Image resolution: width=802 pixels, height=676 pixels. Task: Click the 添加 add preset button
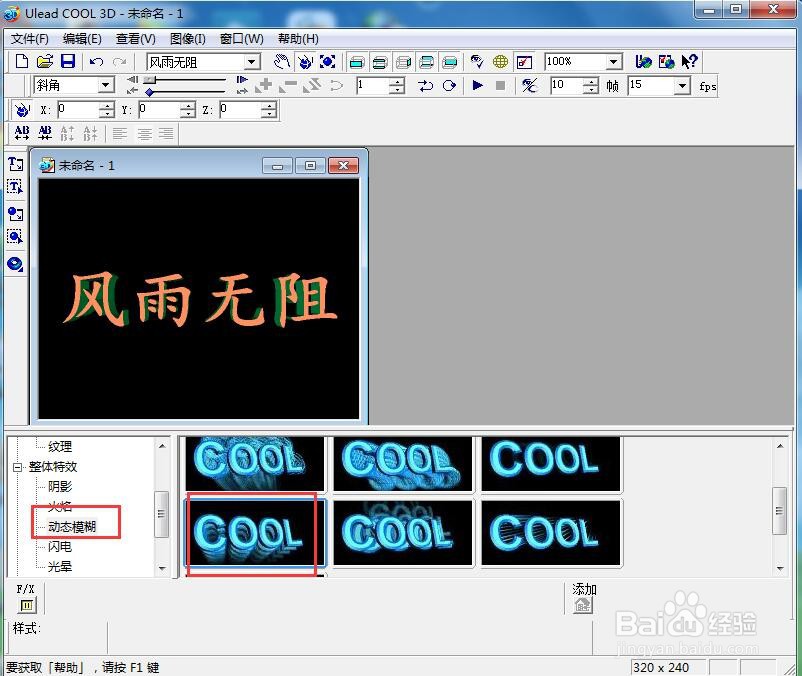coord(583,605)
